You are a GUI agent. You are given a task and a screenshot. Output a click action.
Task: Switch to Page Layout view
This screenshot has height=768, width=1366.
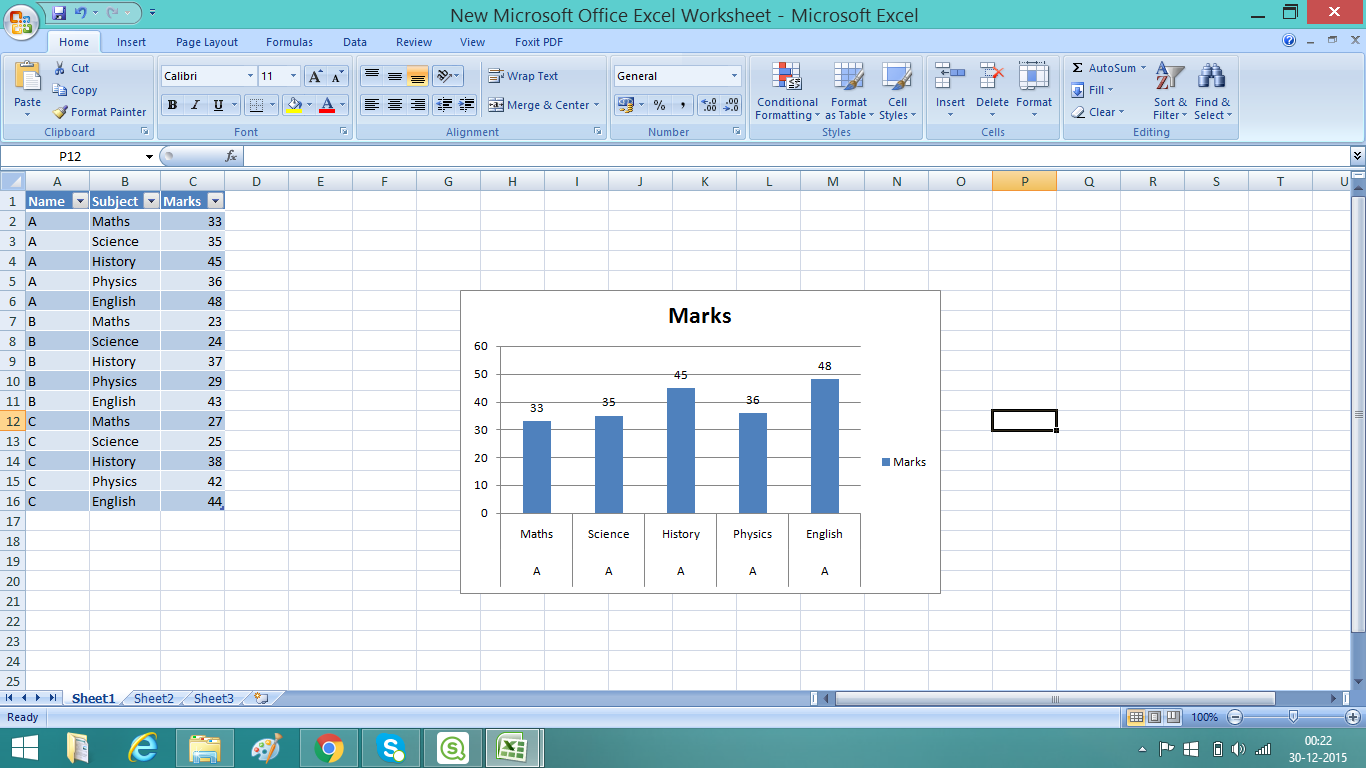click(x=1154, y=717)
